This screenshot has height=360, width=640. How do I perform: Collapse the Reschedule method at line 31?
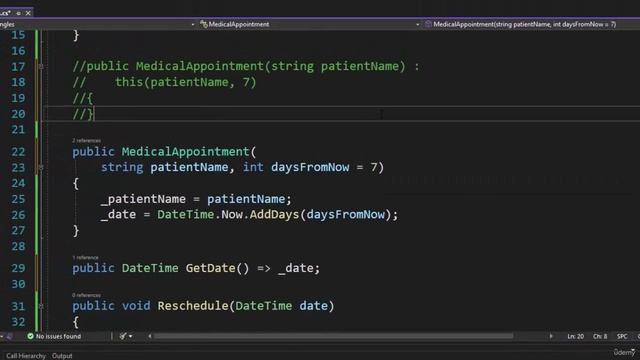41,306
